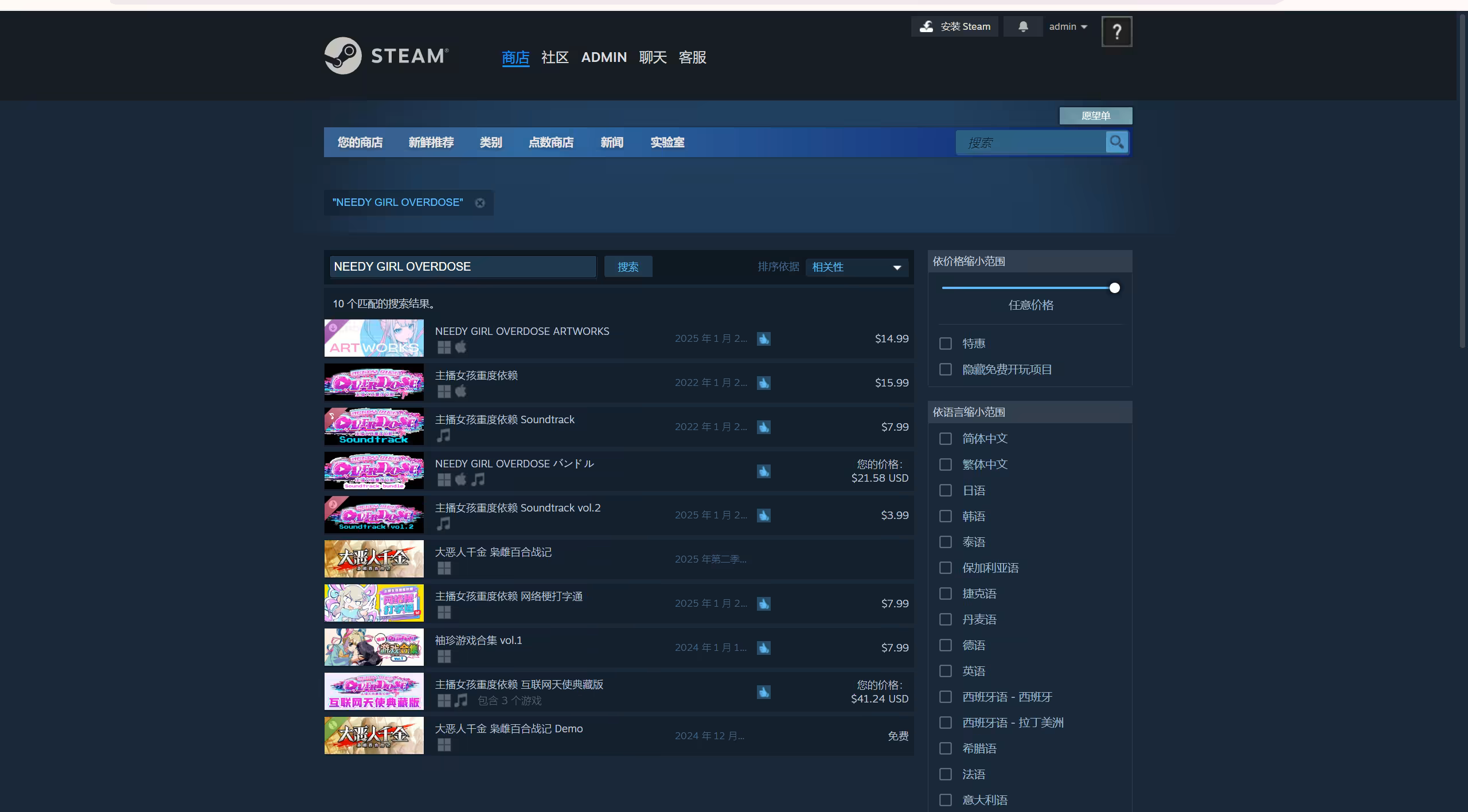Viewport: 1468px width, 812px height.
Task: Click the price range slider handle
Action: click(x=1114, y=288)
